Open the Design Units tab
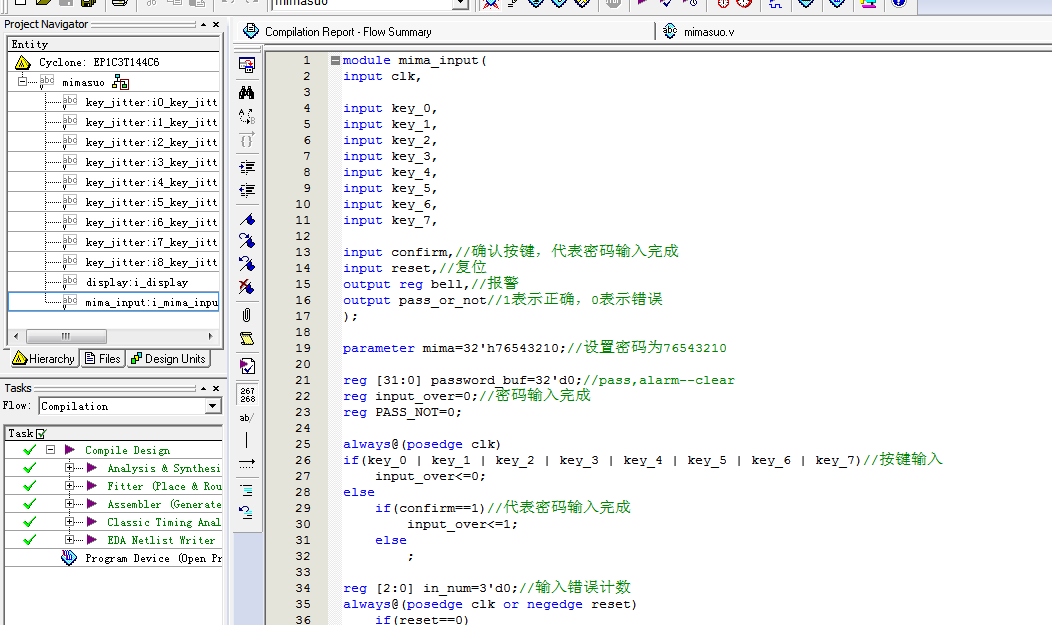This screenshot has width=1052, height=625. [x=167, y=359]
